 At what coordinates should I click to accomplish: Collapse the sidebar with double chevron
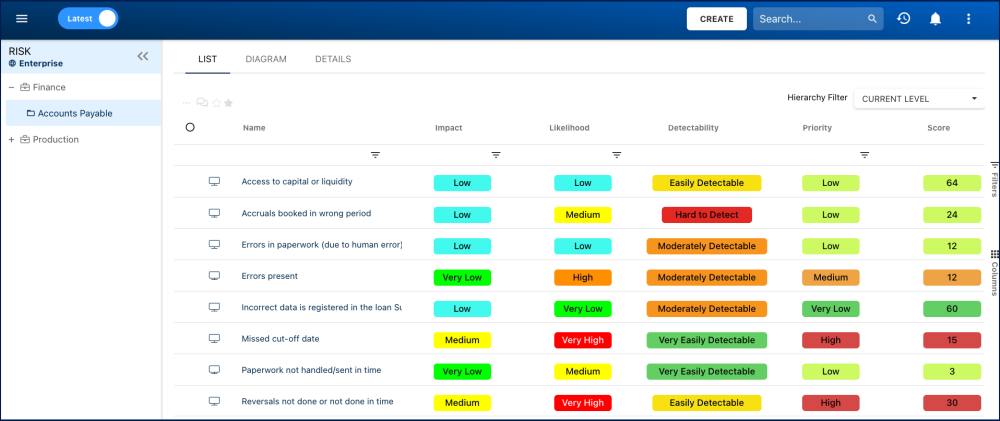pyautogui.click(x=143, y=56)
